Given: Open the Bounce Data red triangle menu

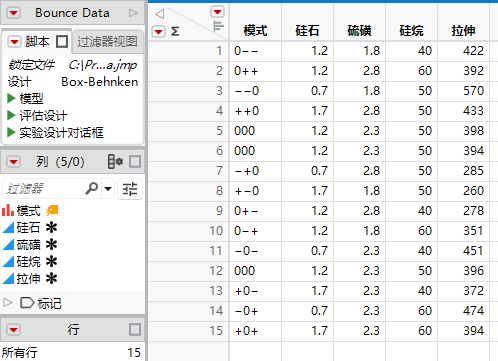Looking at the screenshot, I should pyautogui.click(x=14, y=13).
